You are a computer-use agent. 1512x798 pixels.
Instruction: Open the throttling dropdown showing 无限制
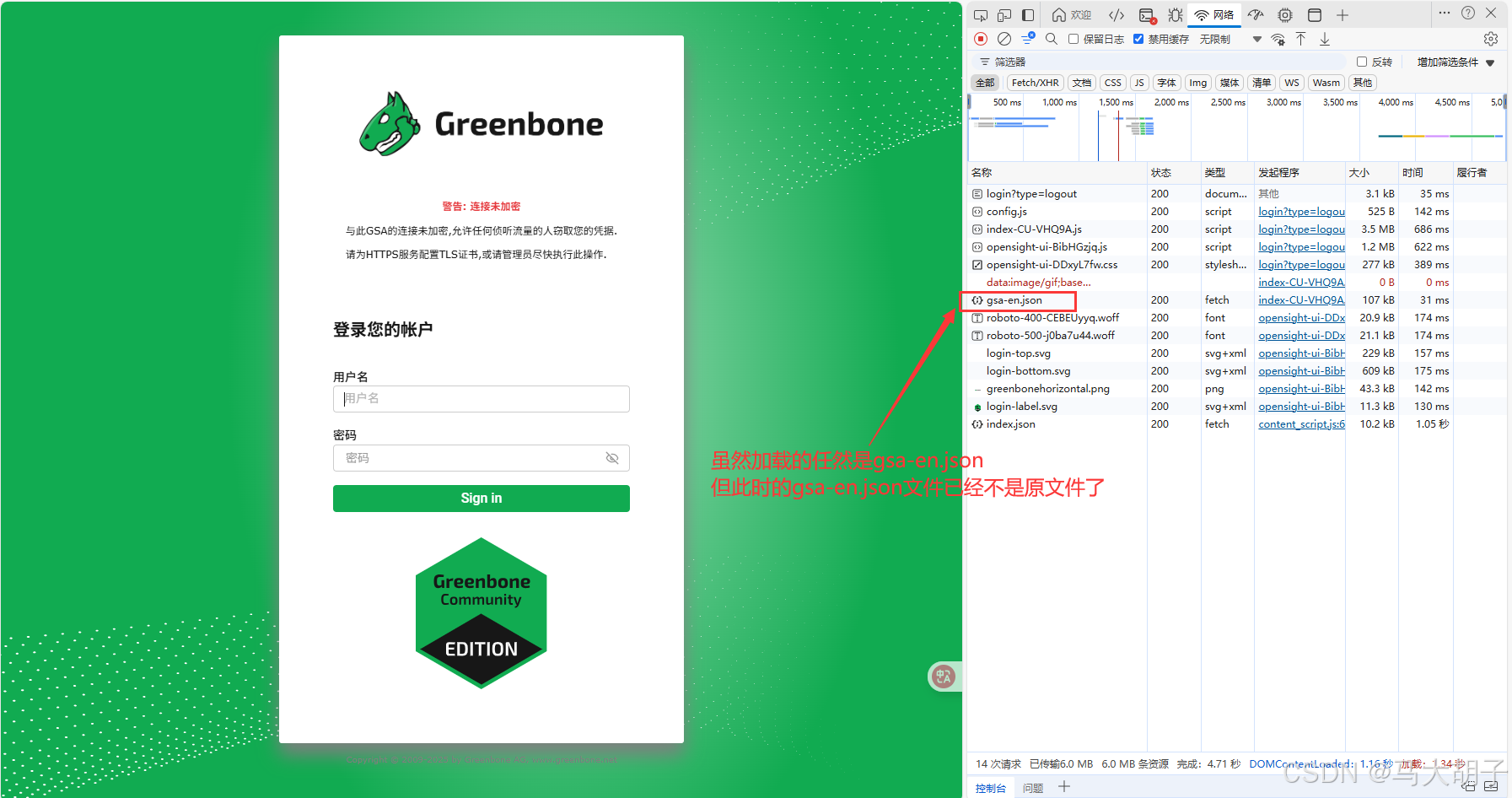[1230, 39]
